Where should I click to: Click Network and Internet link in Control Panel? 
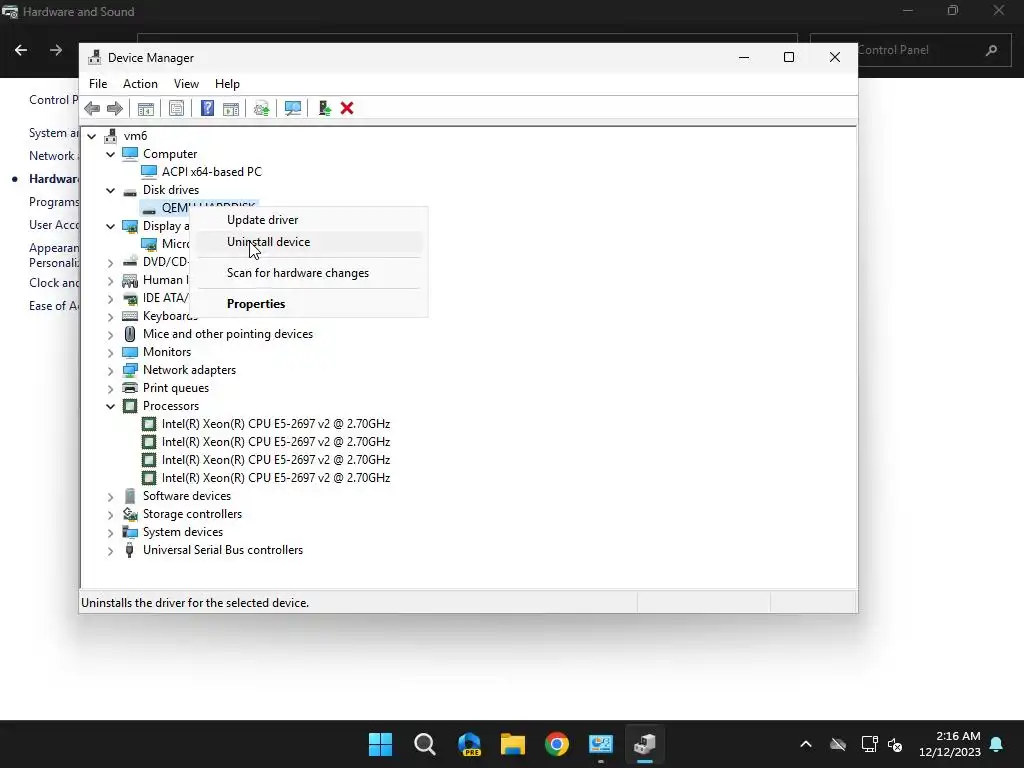pyautogui.click(x=54, y=155)
